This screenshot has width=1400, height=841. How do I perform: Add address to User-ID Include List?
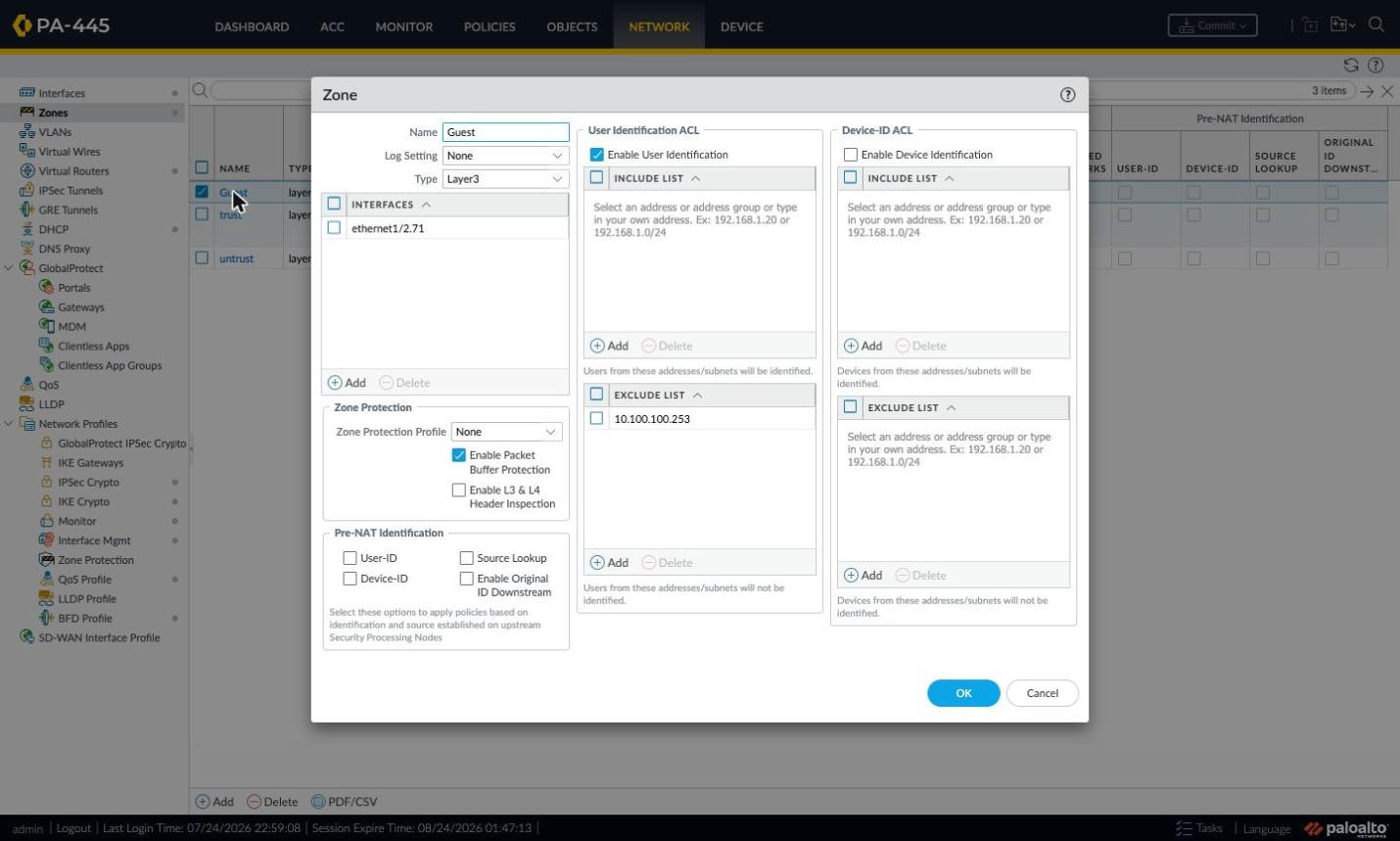tap(609, 346)
